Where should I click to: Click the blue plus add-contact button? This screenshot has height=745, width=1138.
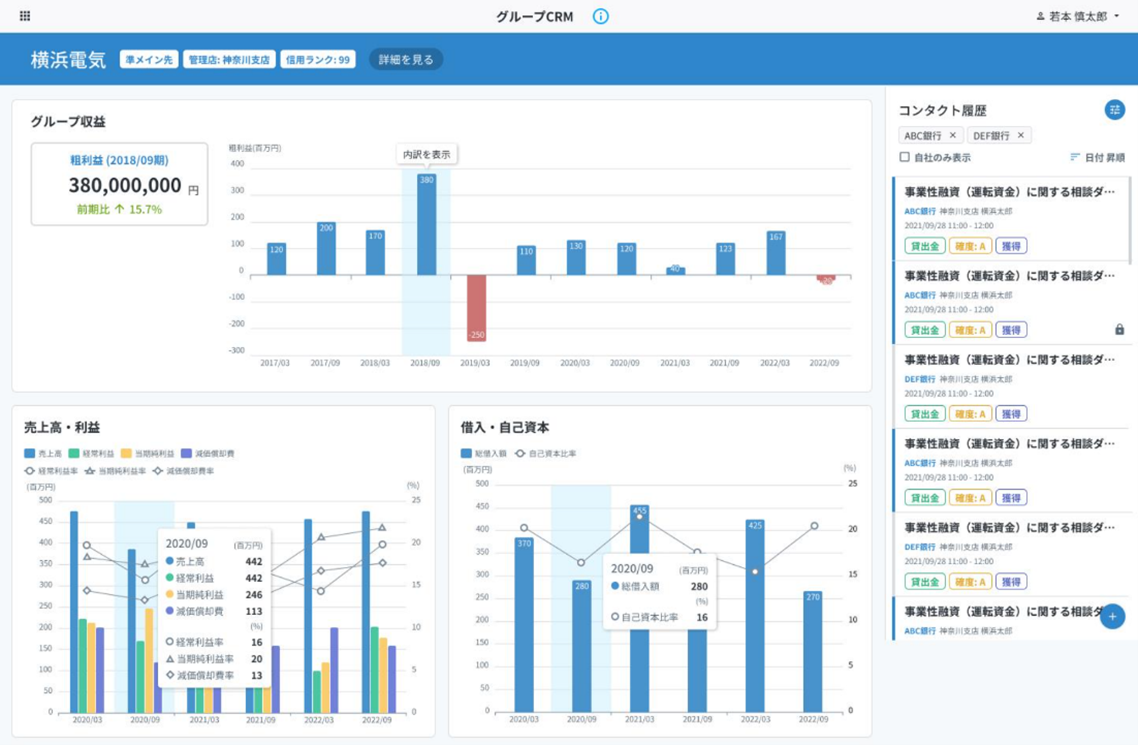(1112, 617)
